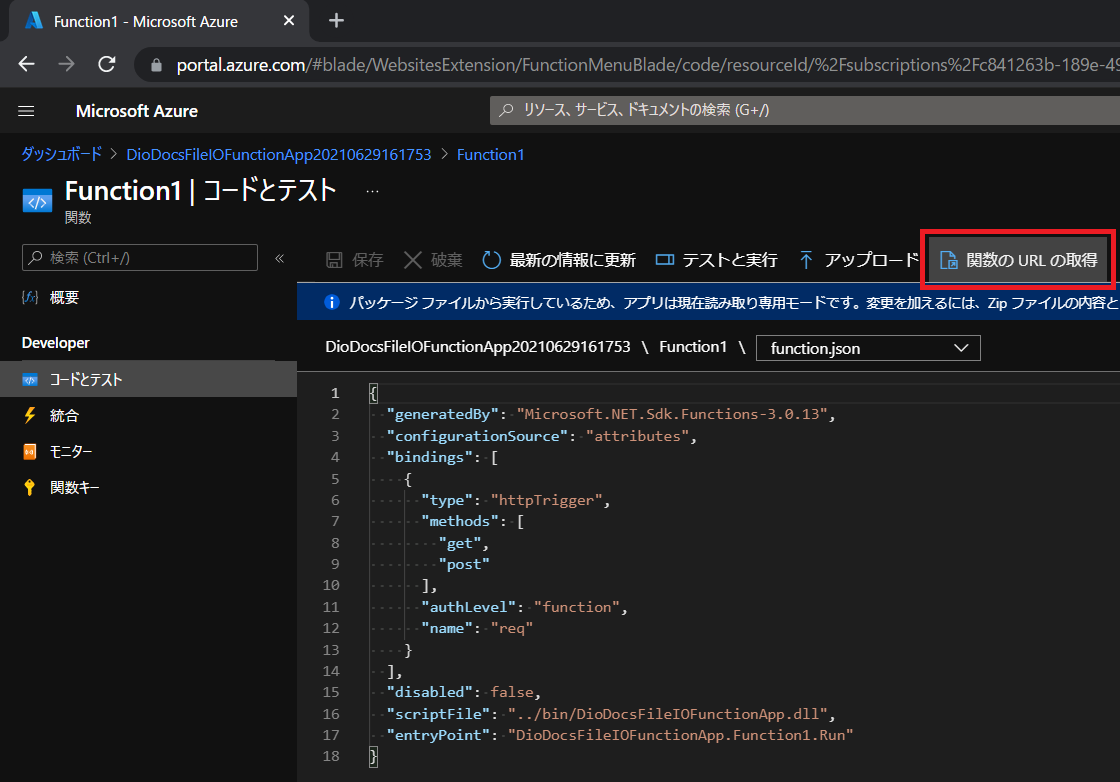Click the Microsoft Azure home title
The image size is (1120, 782).
(x=136, y=111)
